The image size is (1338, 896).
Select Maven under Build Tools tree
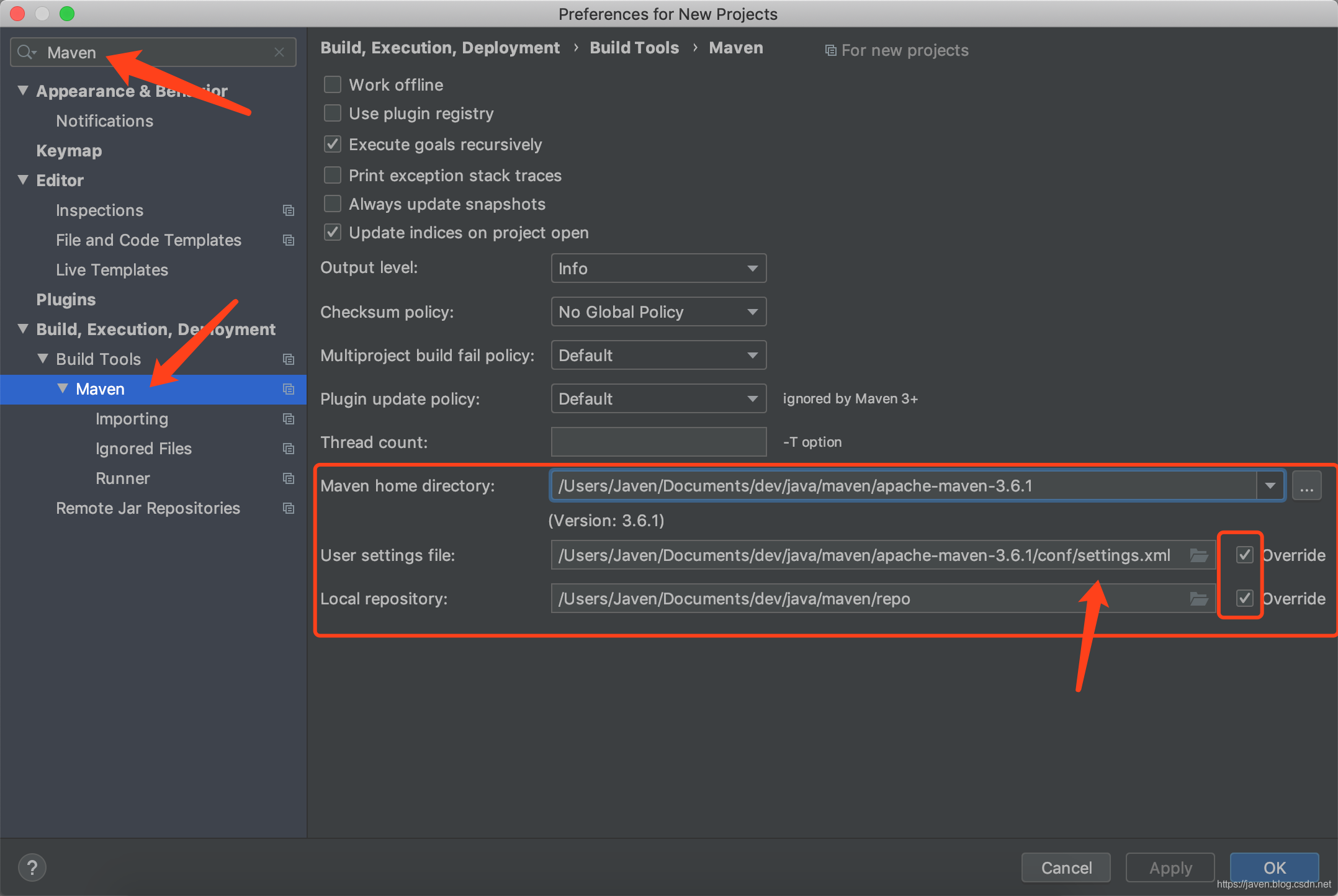coord(100,389)
